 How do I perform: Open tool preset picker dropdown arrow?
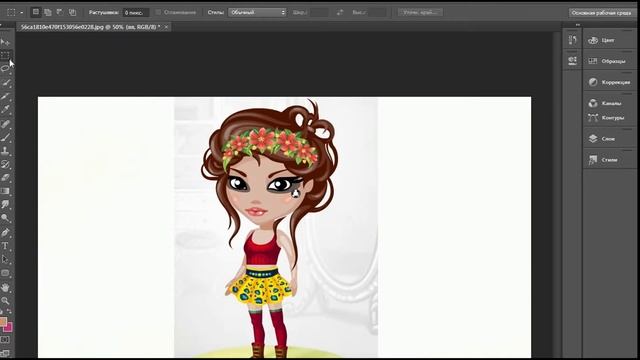tap(22, 13)
